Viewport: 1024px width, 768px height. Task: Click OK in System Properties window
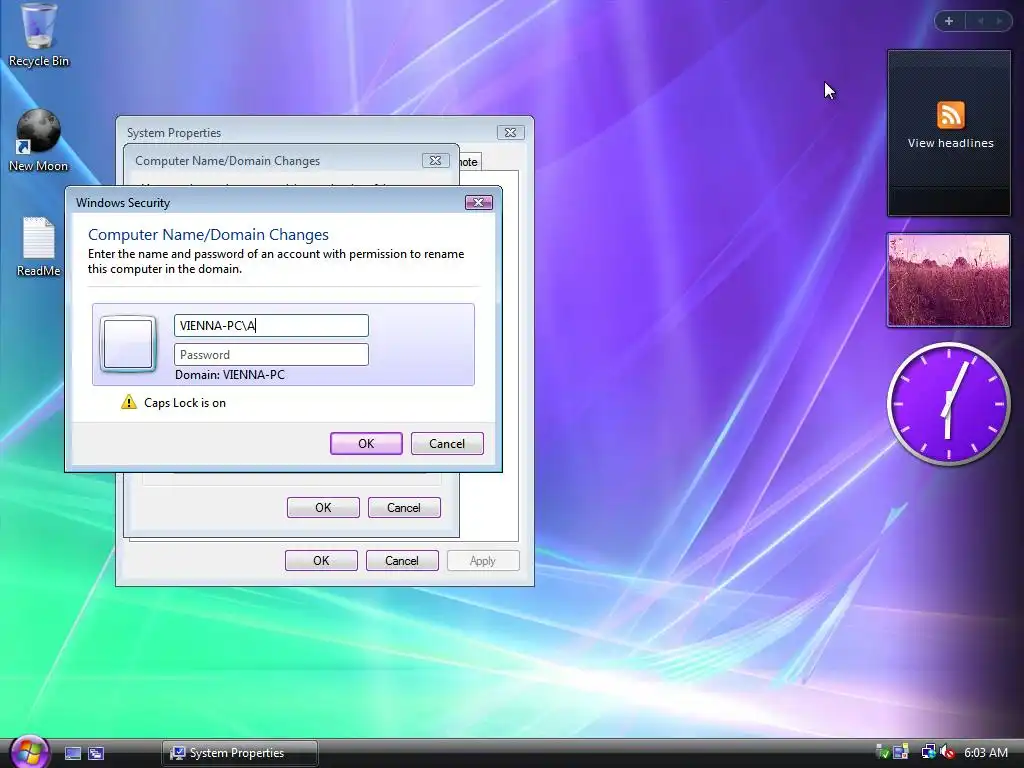pos(321,560)
